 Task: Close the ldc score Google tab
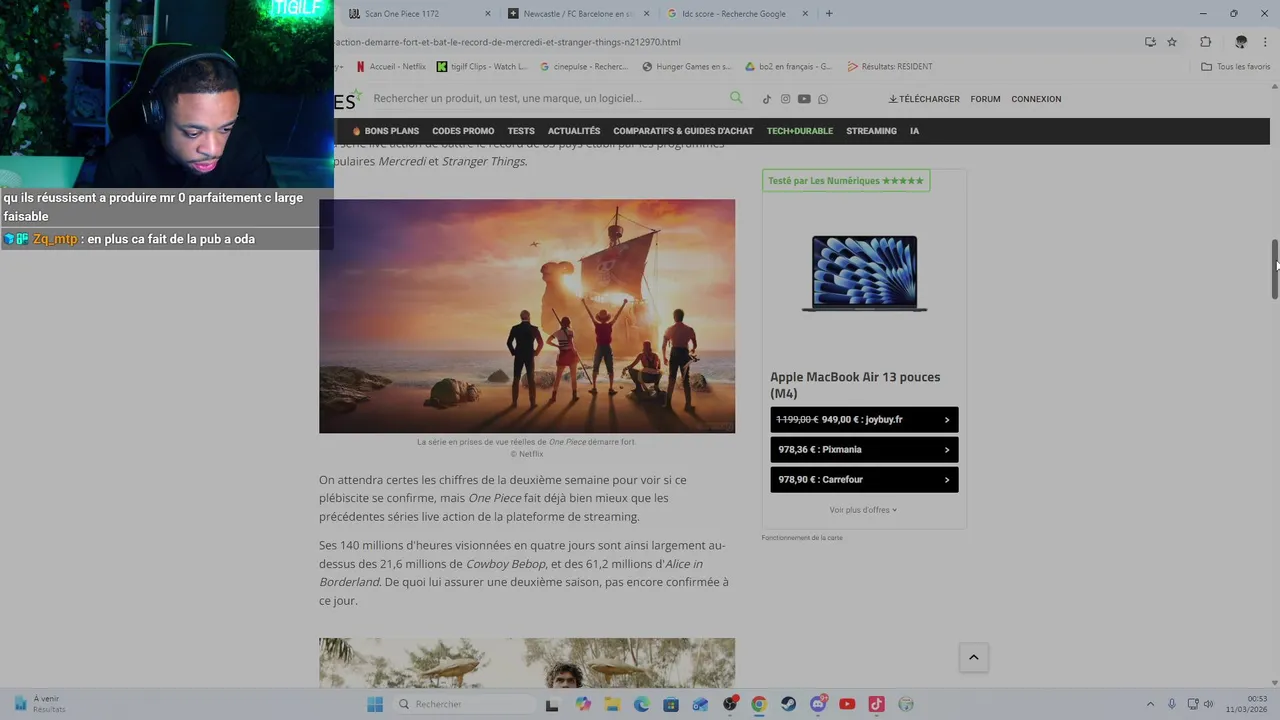pyautogui.click(x=805, y=14)
